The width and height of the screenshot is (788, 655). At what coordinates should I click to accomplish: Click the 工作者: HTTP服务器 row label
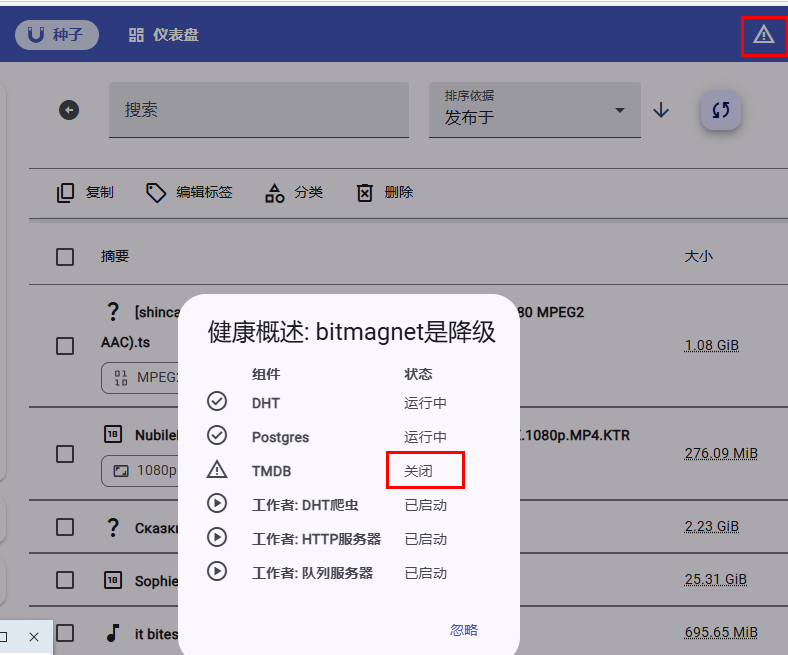coord(317,539)
